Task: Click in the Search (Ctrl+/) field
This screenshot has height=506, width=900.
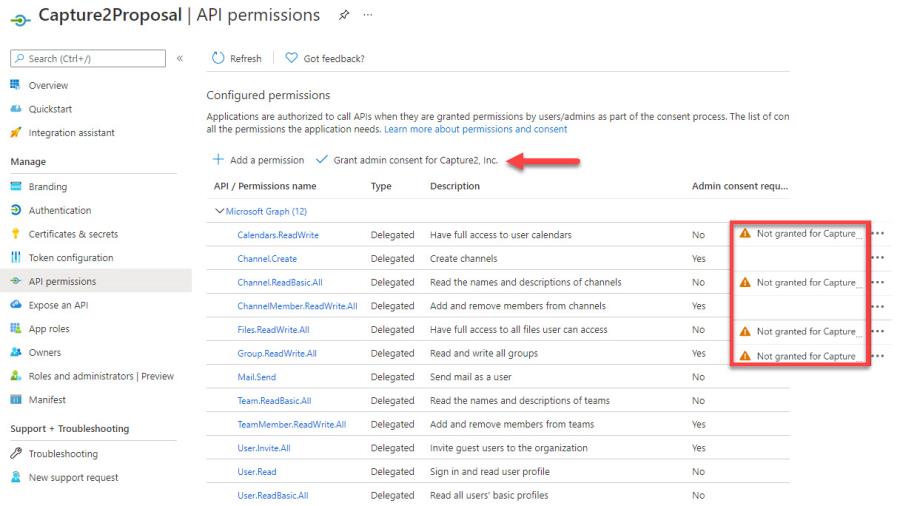Action: tap(88, 59)
